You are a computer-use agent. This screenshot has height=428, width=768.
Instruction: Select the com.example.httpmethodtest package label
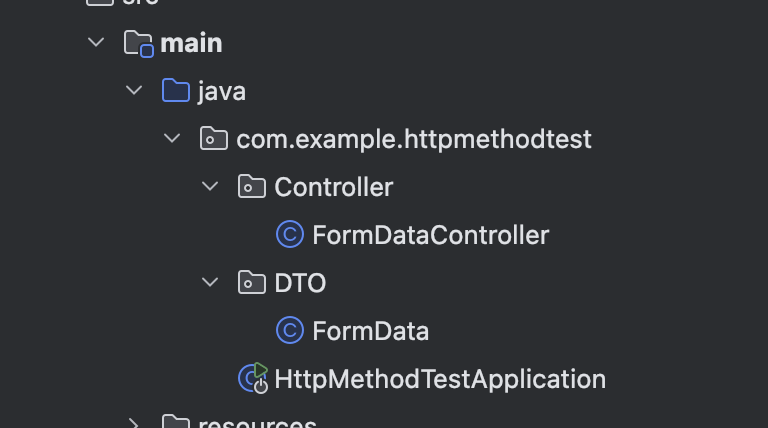coord(414,140)
